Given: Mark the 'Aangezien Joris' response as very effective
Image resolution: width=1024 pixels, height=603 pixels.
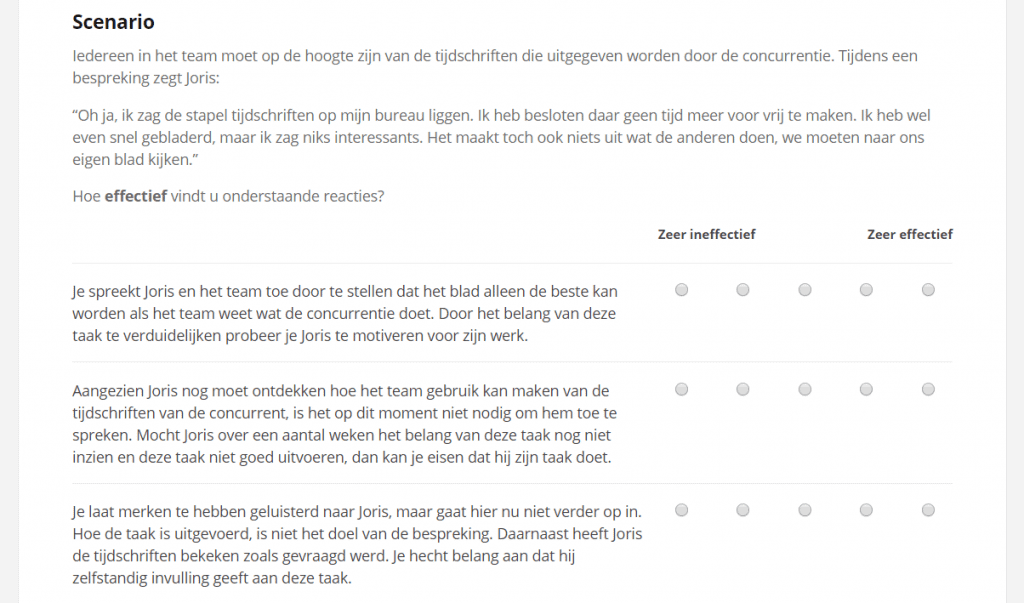Looking at the screenshot, I should pyautogui.click(x=928, y=389).
